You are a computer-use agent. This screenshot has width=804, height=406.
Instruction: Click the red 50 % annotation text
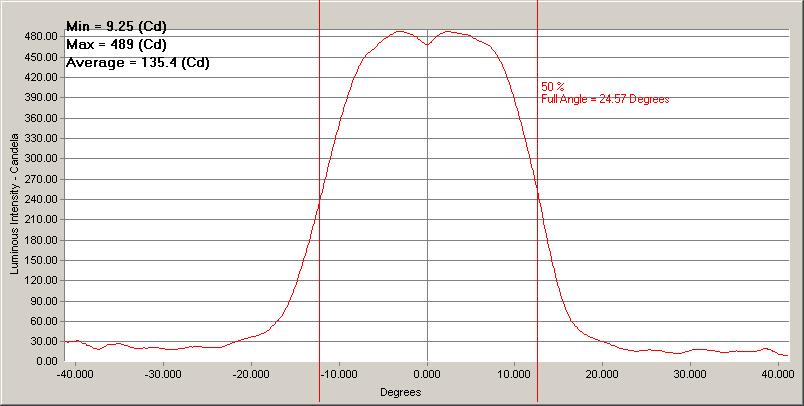tap(552, 87)
